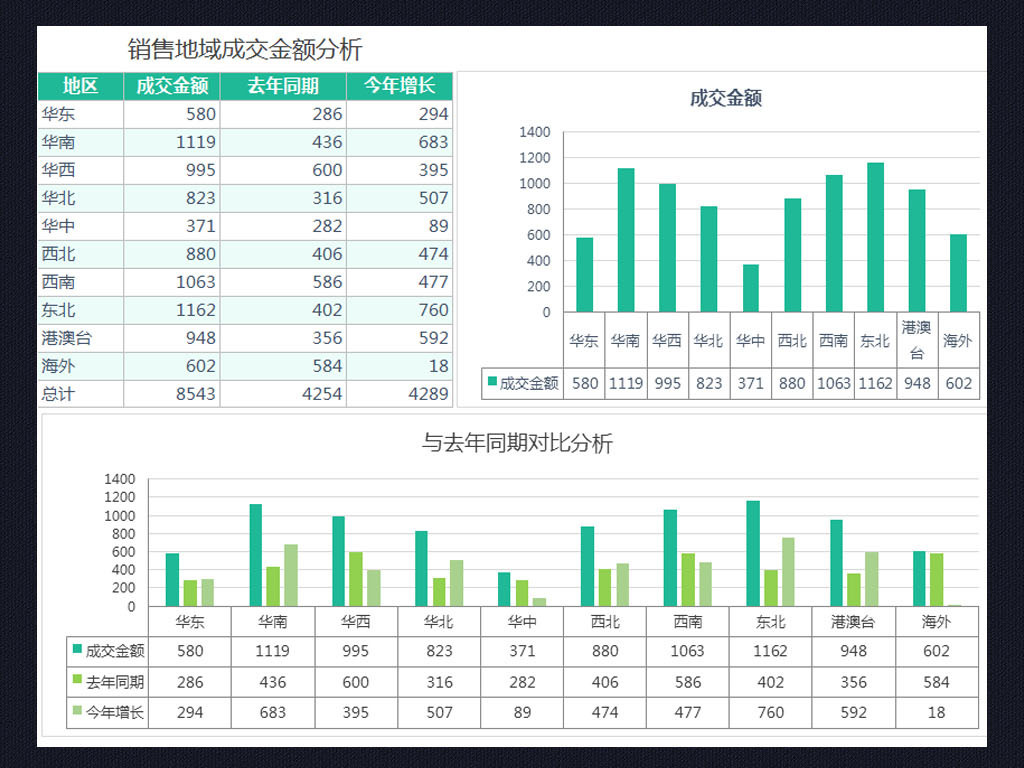Select the 总计 row label cell

click(x=81, y=394)
